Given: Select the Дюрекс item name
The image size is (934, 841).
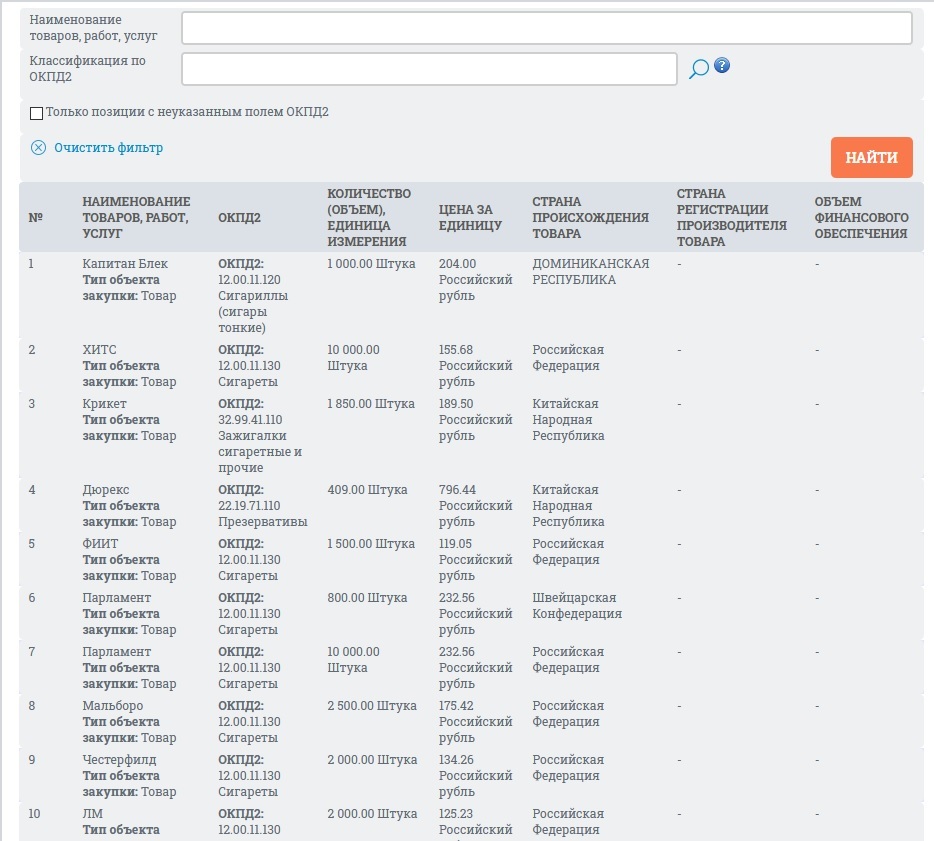Looking at the screenshot, I should tap(106, 490).
